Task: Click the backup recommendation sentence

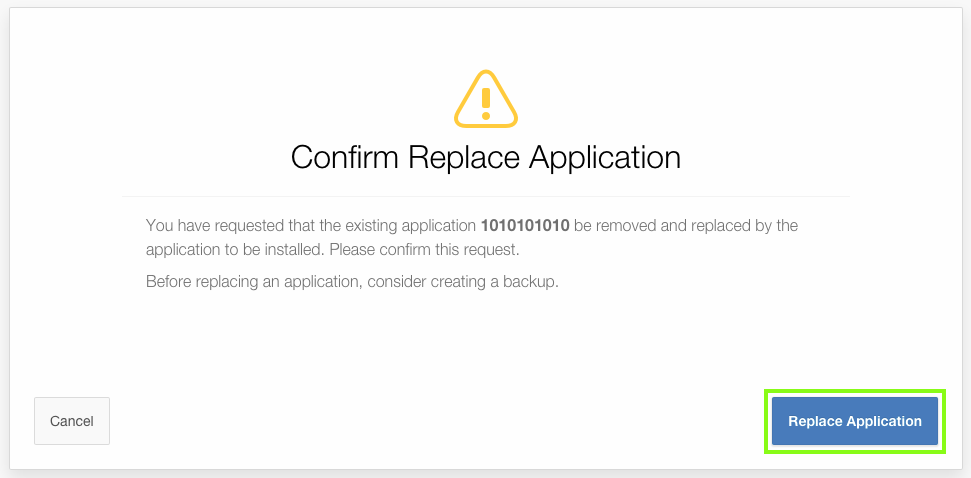Action: 351,281
